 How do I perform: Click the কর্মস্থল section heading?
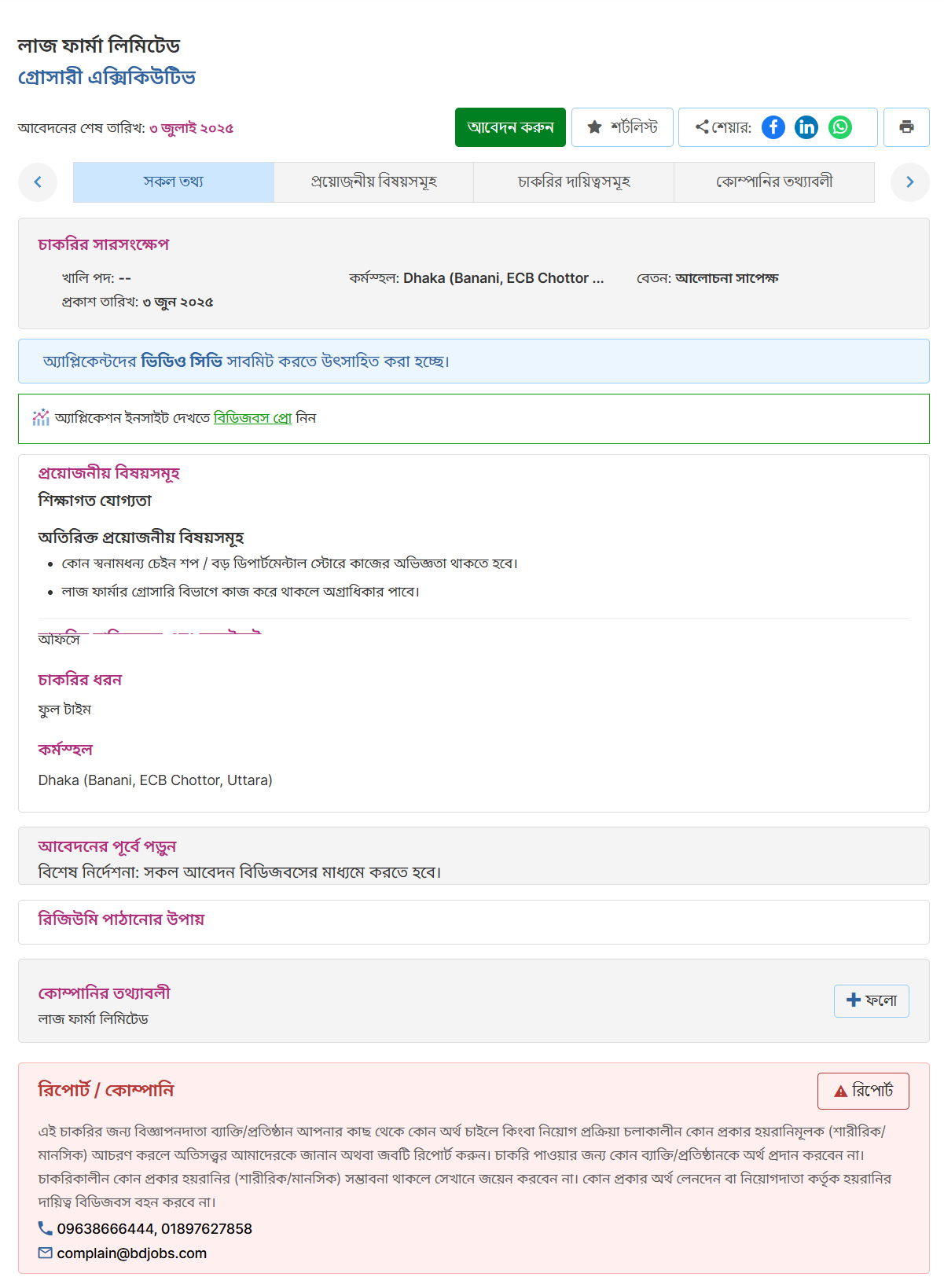pyautogui.click(x=65, y=750)
